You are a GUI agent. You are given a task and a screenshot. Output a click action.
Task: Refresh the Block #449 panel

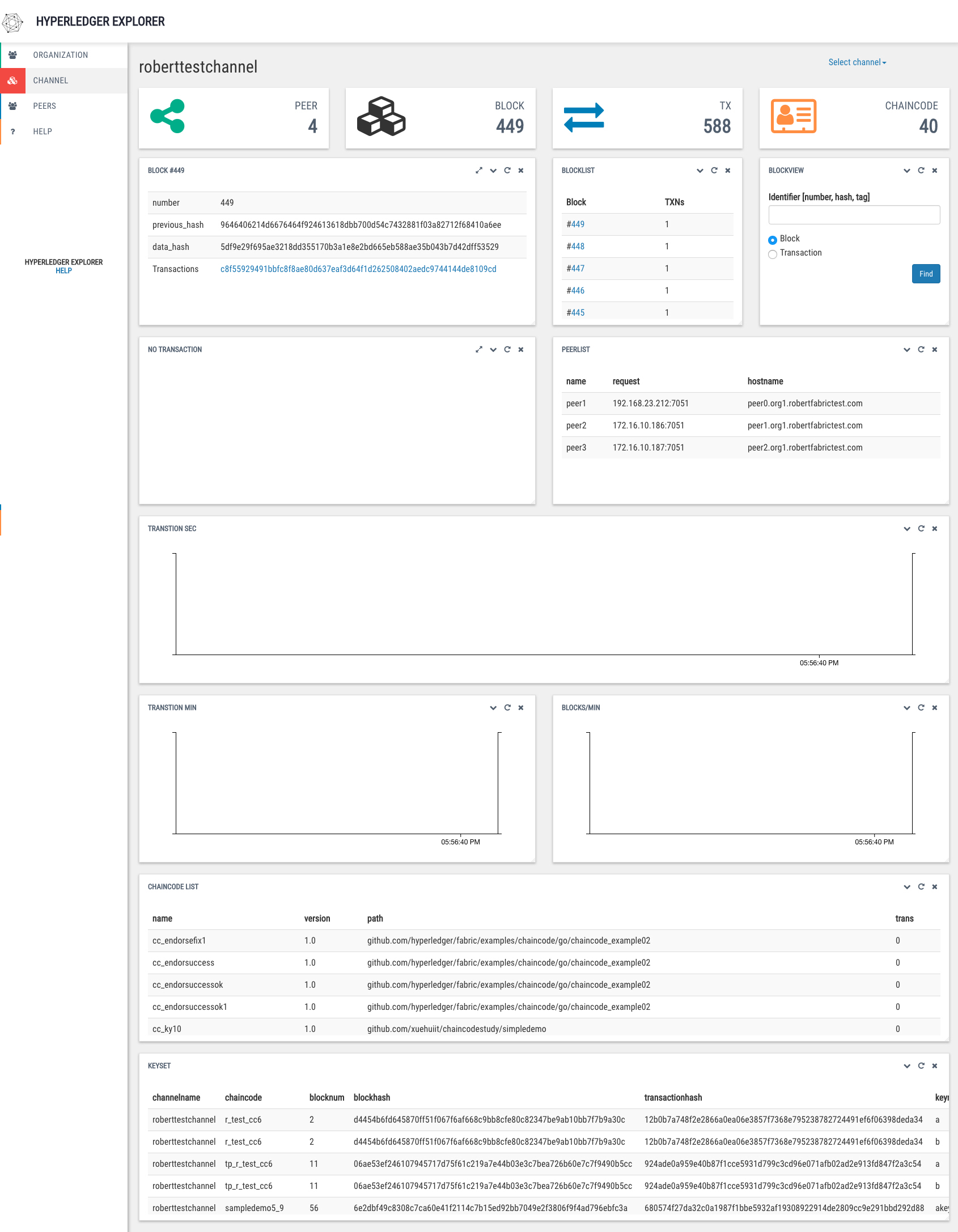507,171
